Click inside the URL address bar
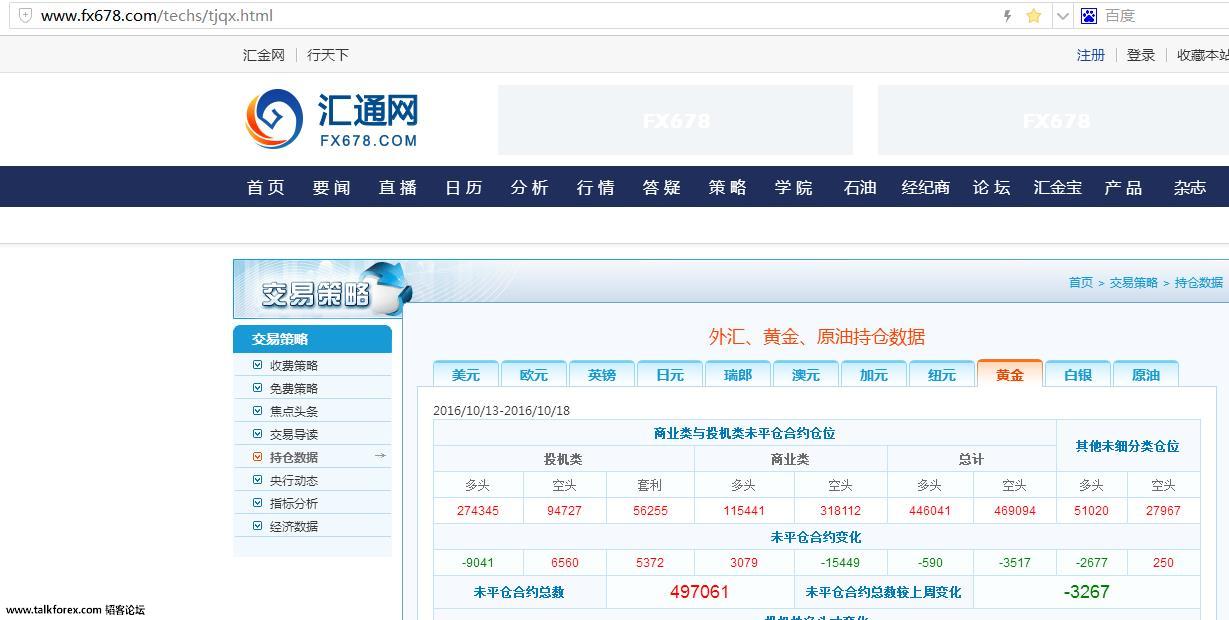Screen dimensions: 1229x620 400,15
